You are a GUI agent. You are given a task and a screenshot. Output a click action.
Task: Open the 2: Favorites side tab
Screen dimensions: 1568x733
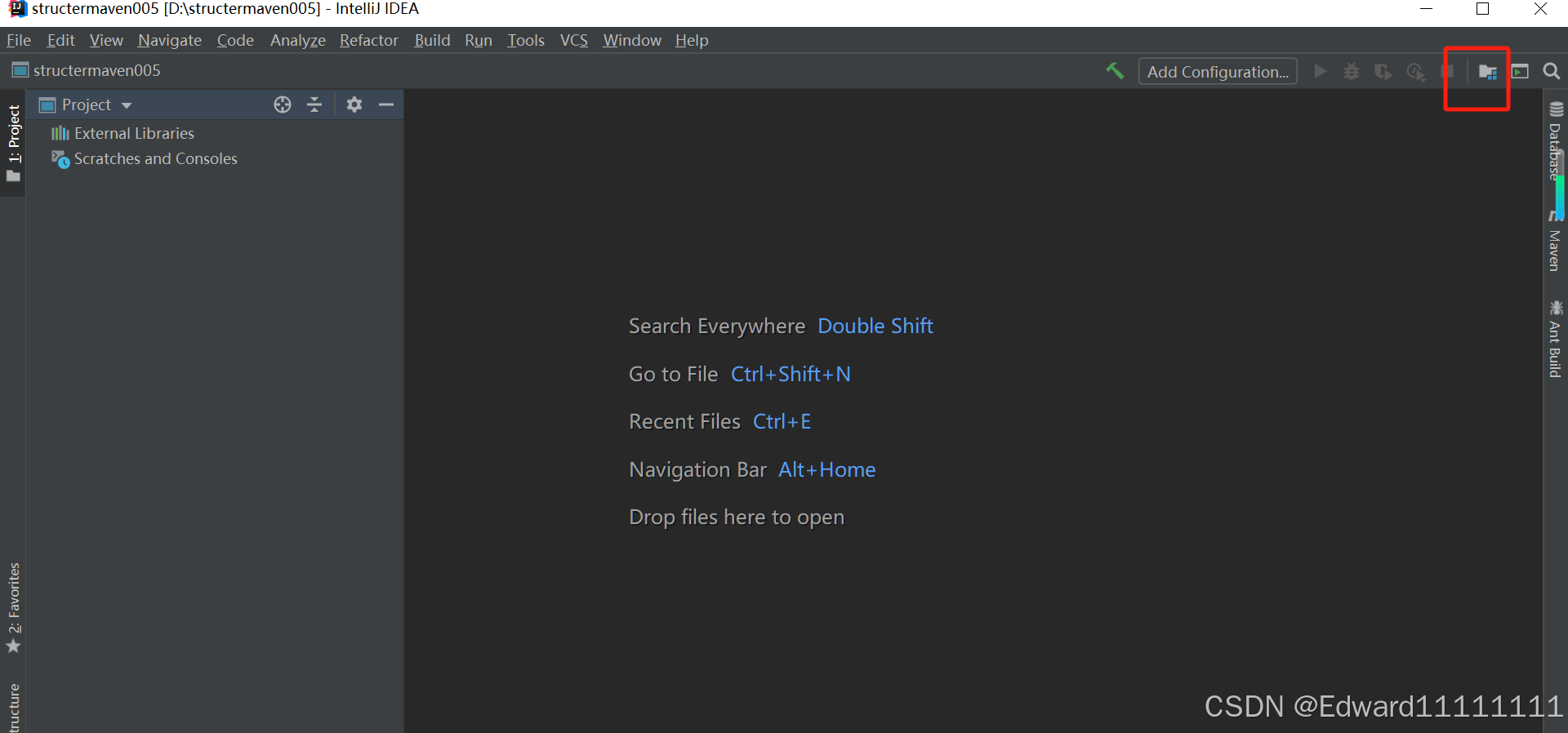pos(13,608)
